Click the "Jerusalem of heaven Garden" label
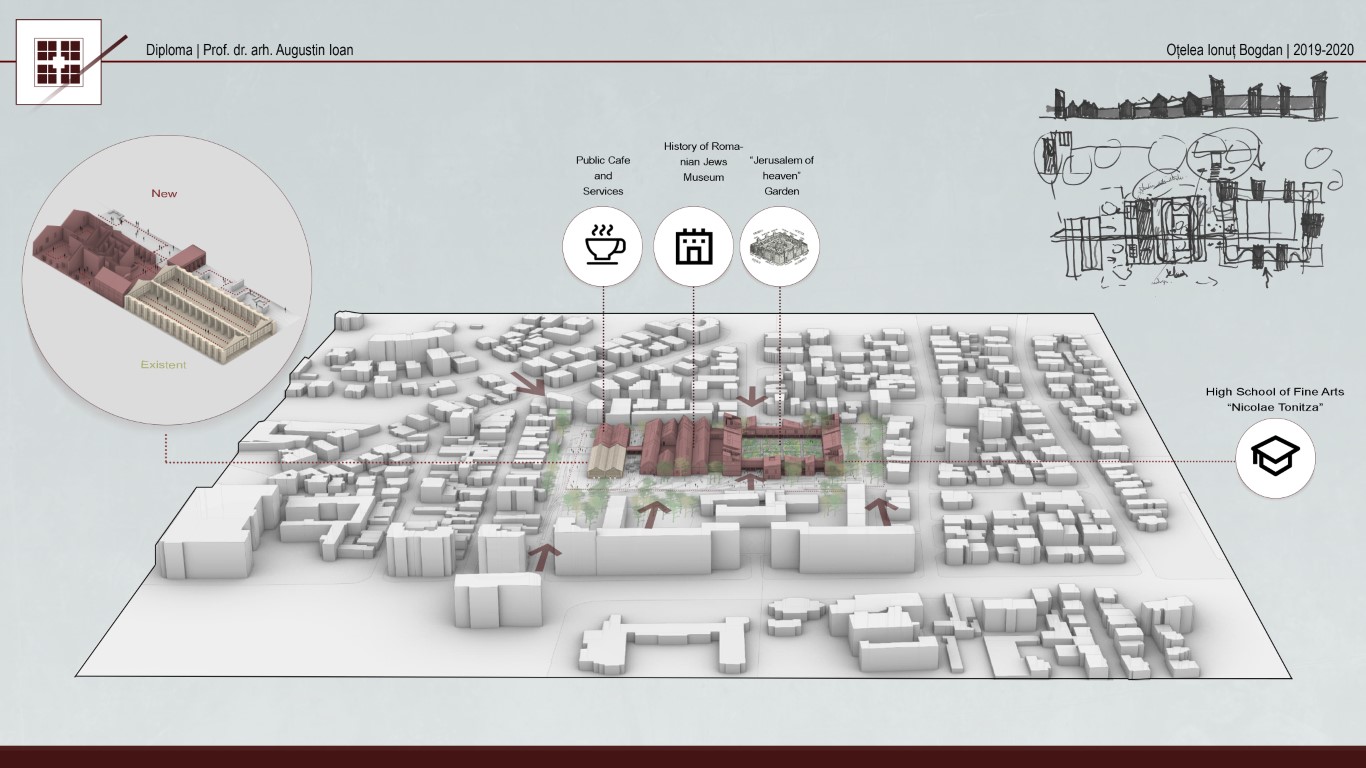 (x=781, y=175)
